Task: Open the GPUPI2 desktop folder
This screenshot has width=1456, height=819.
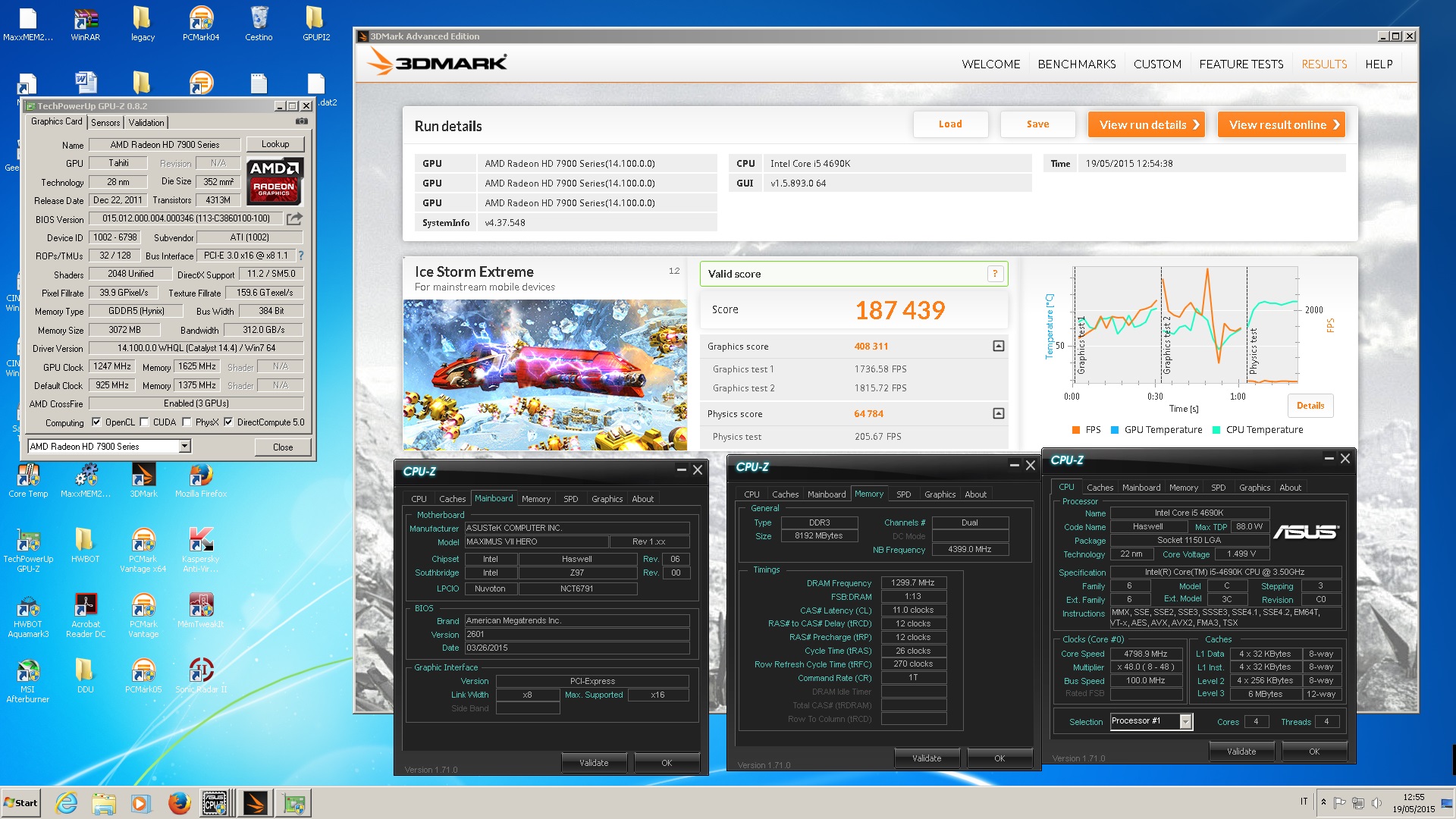Action: tap(316, 24)
